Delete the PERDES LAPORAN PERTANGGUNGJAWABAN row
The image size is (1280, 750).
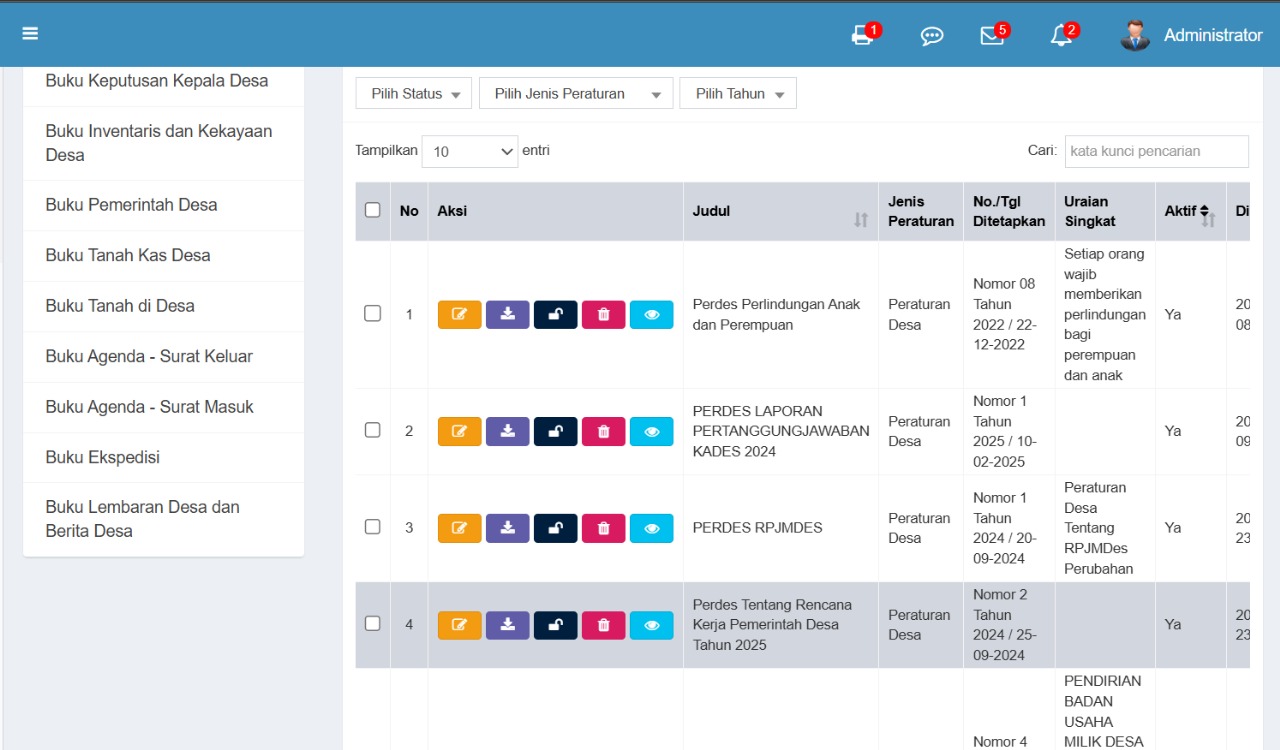[603, 432]
